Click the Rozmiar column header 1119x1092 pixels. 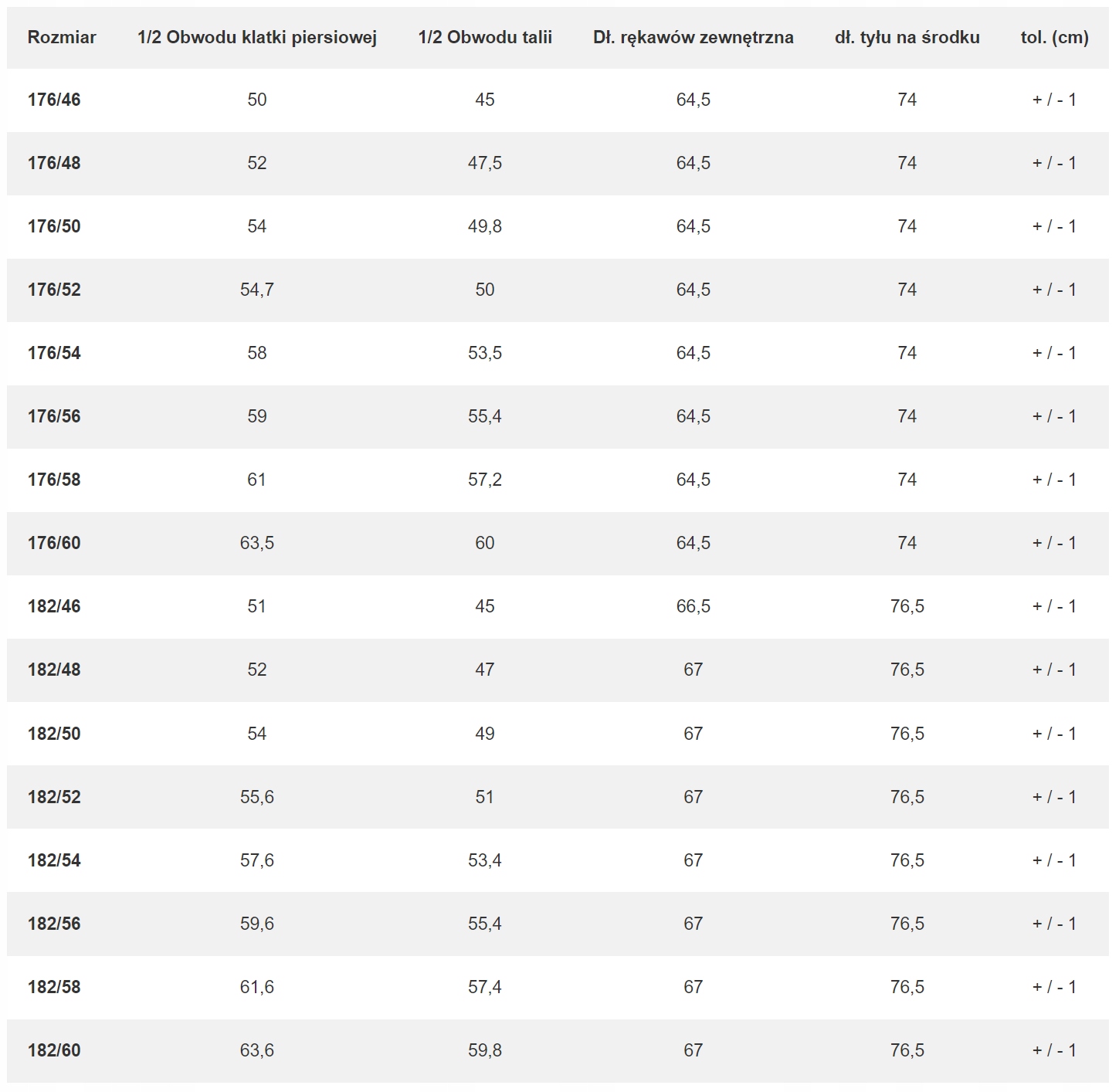tap(62, 37)
